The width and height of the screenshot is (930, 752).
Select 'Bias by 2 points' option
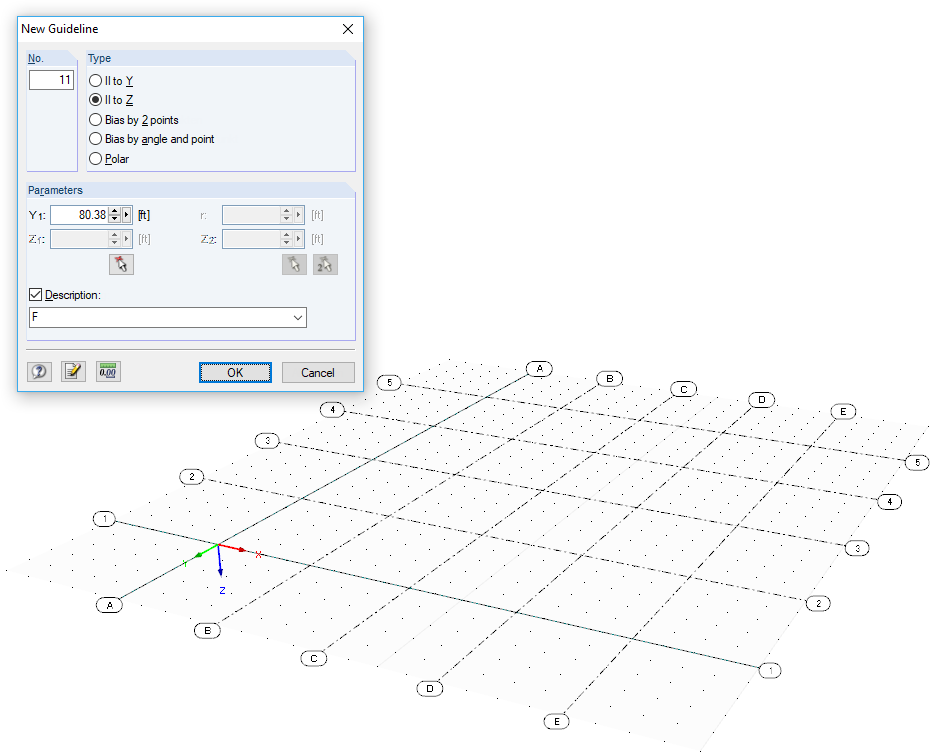coord(95,119)
